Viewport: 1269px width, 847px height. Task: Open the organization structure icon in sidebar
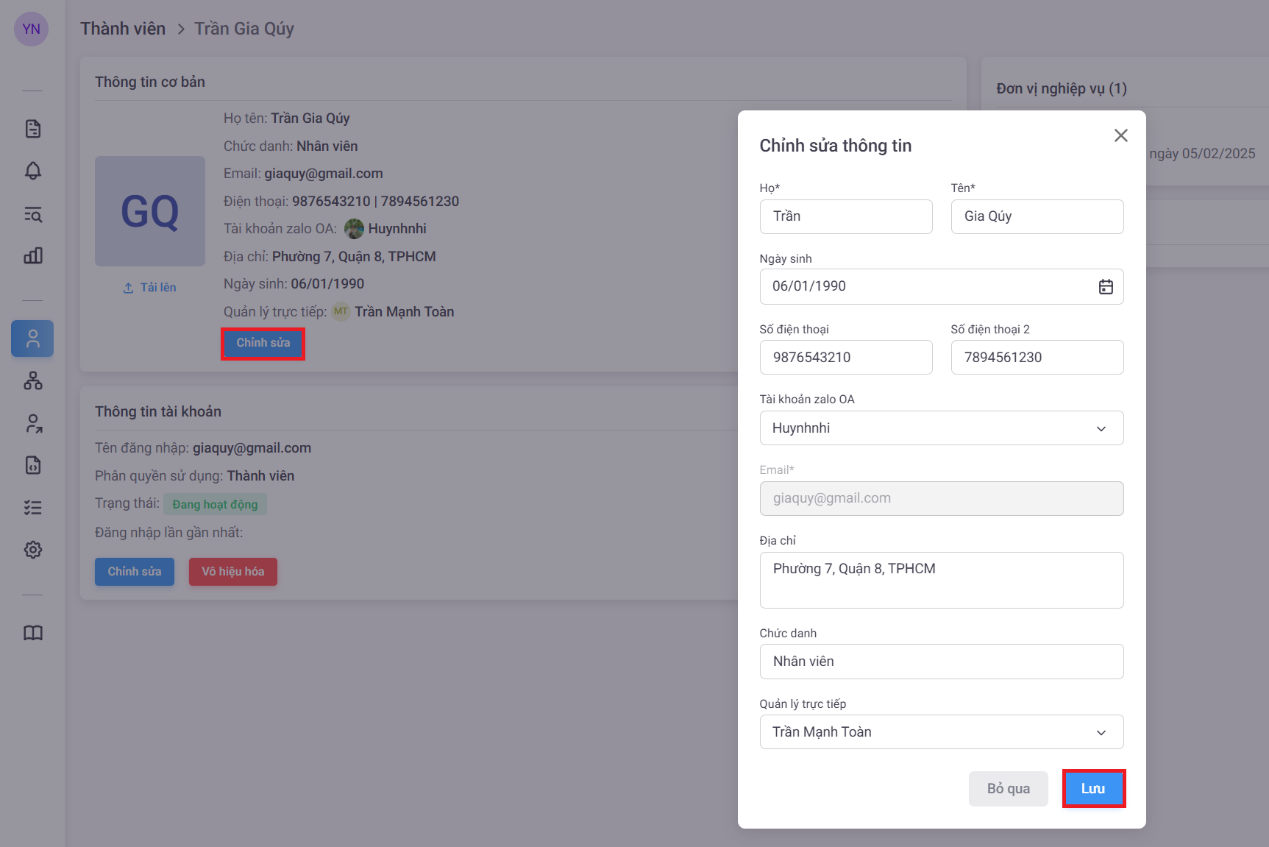coord(33,381)
